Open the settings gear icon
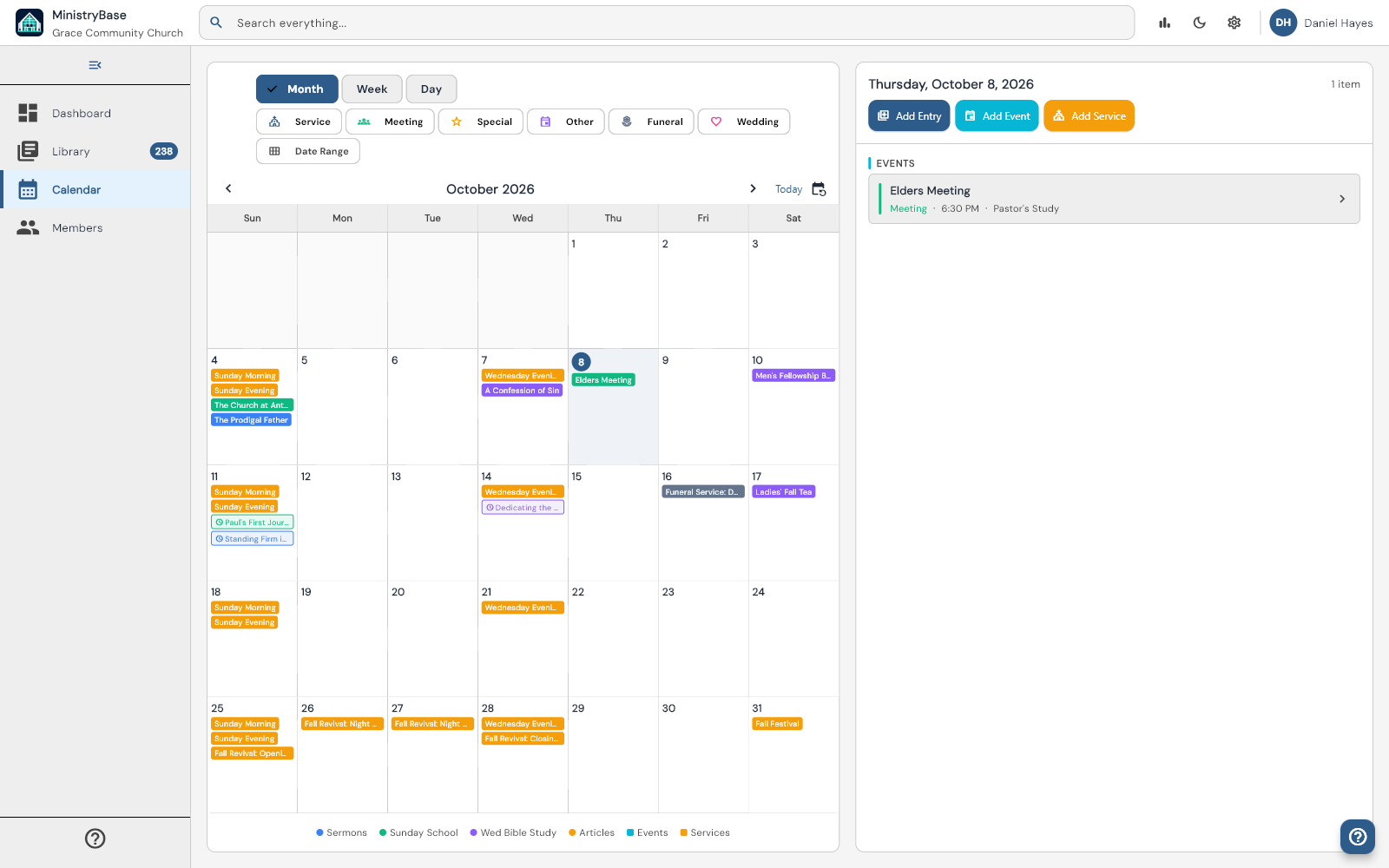Viewport: 1389px width, 868px height. coord(1234,23)
